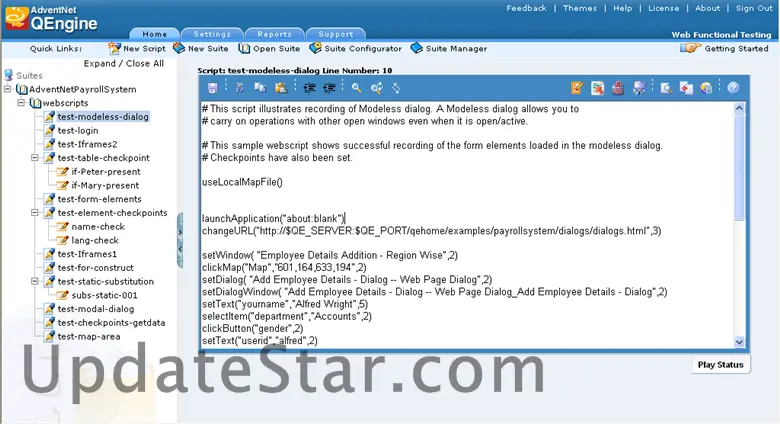780x424 pixels.
Task: Select the test-map-area script
Action: [89, 336]
